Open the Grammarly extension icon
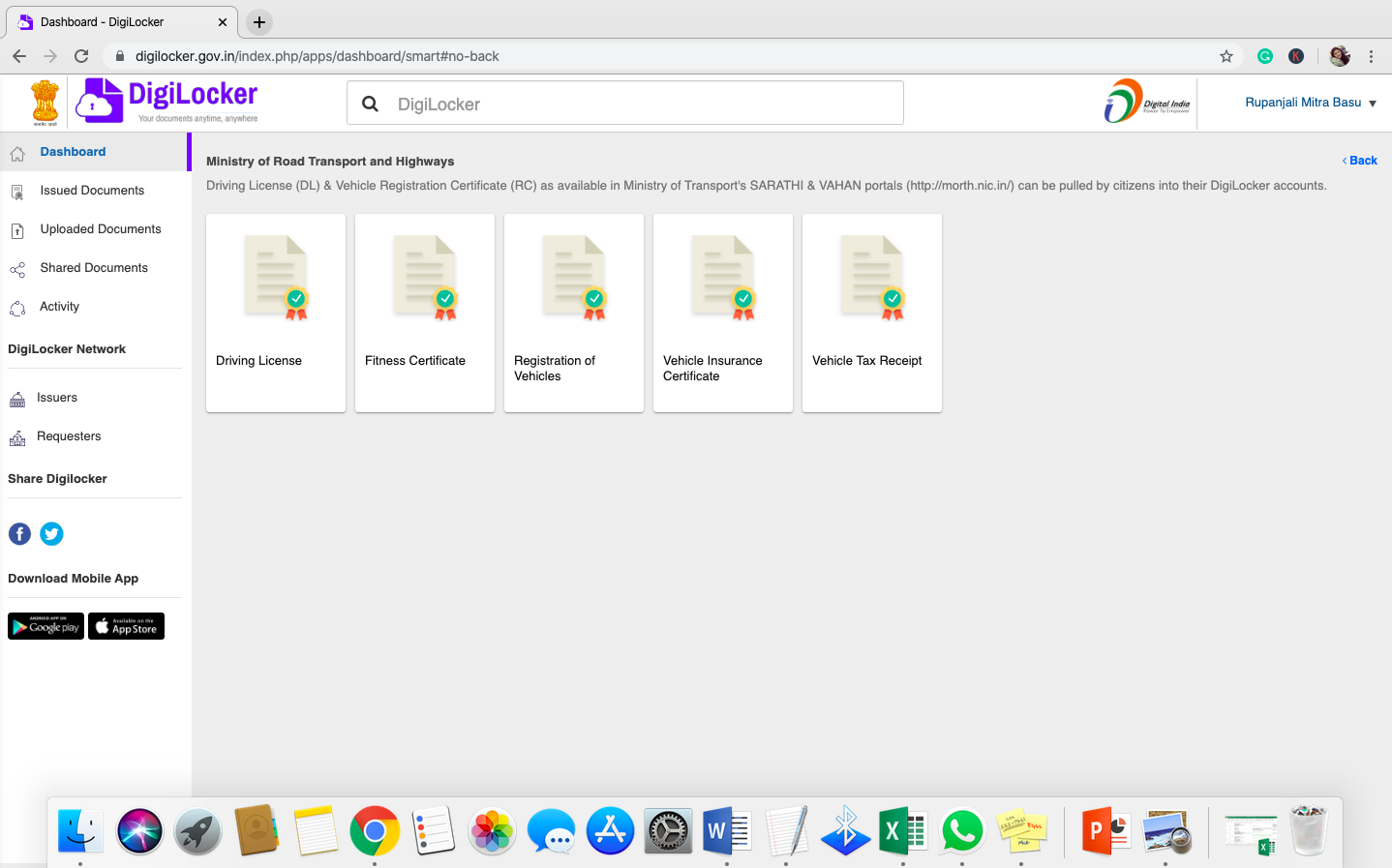 [x=1265, y=56]
